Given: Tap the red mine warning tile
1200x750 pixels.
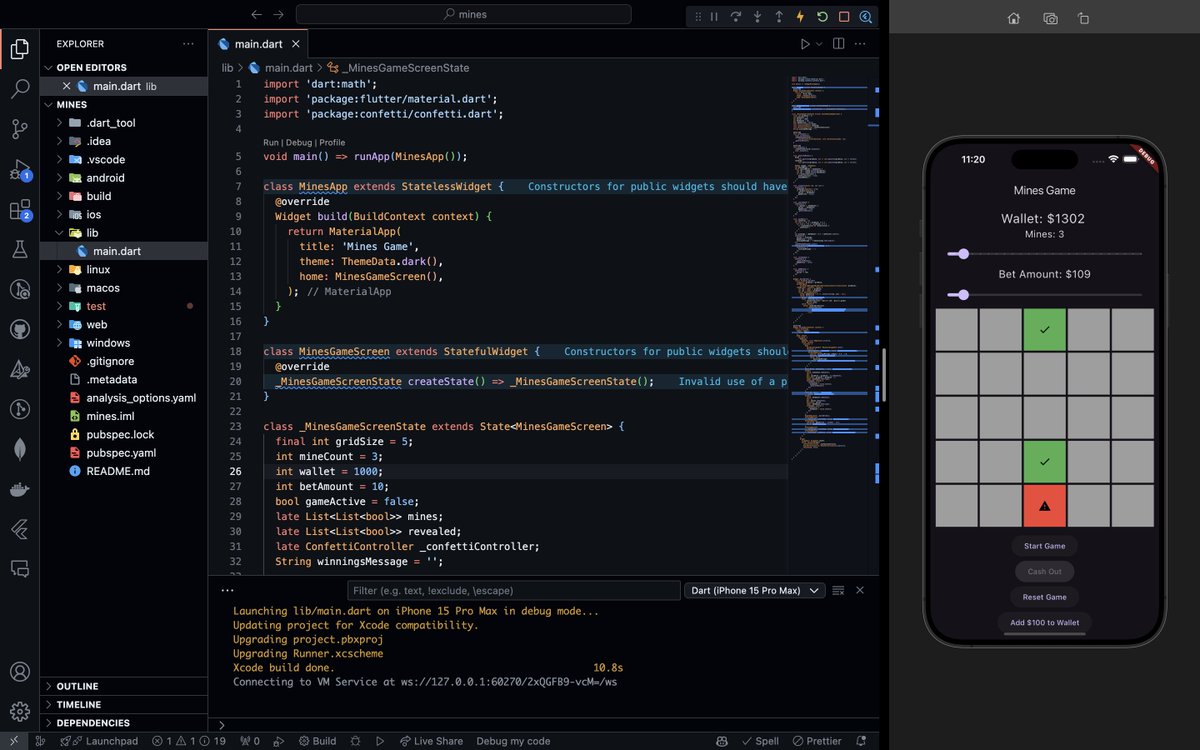Looking at the screenshot, I should pos(1044,506).
